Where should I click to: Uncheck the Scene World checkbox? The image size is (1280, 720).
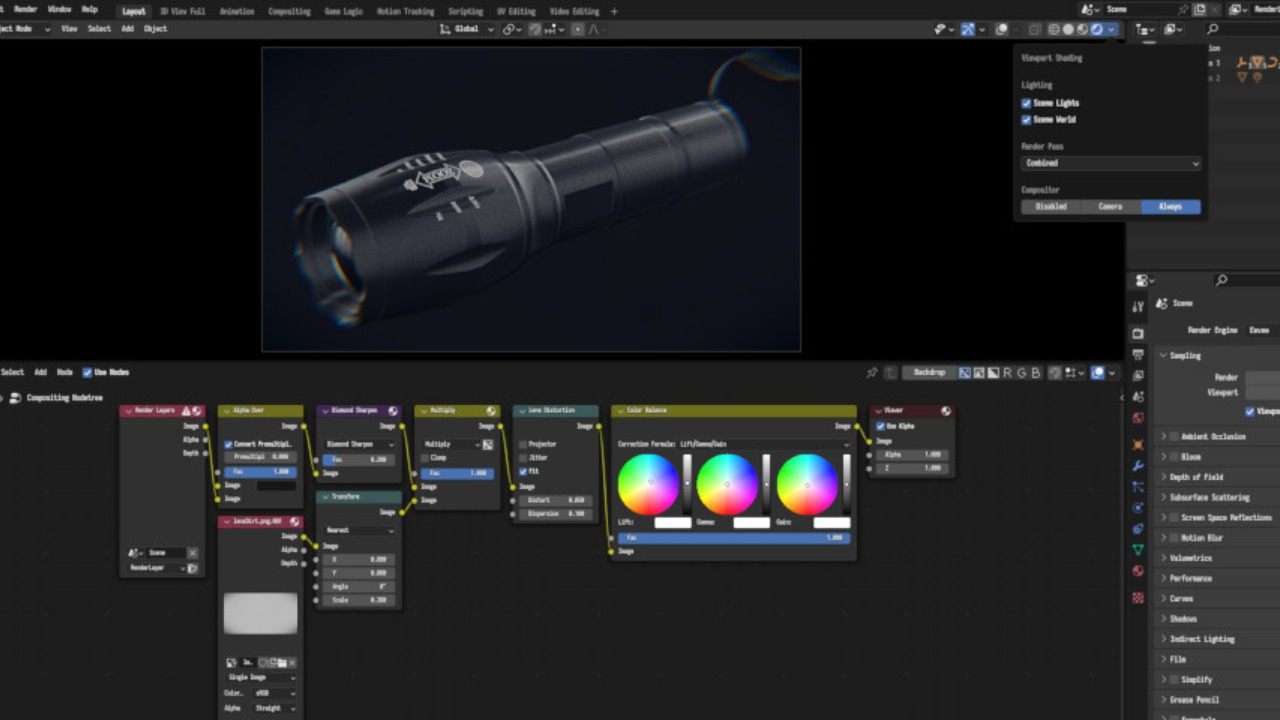[1026, 120]
